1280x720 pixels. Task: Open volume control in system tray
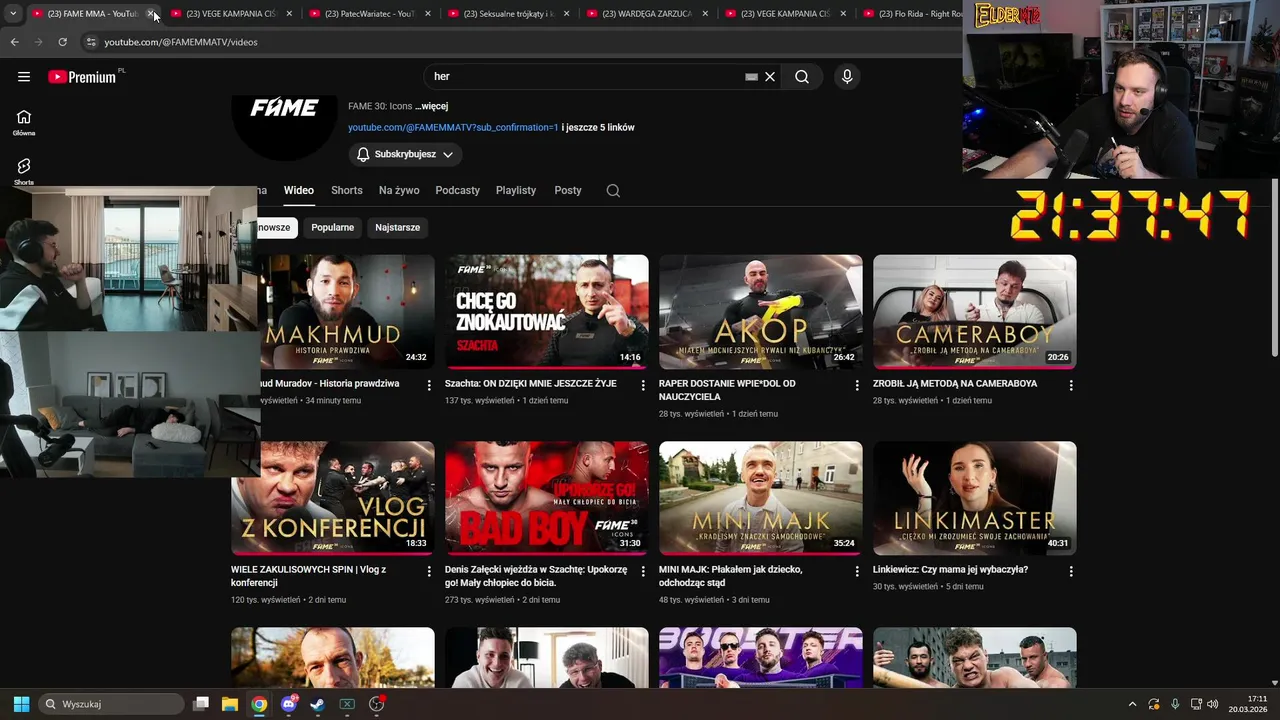point(1213,704)
